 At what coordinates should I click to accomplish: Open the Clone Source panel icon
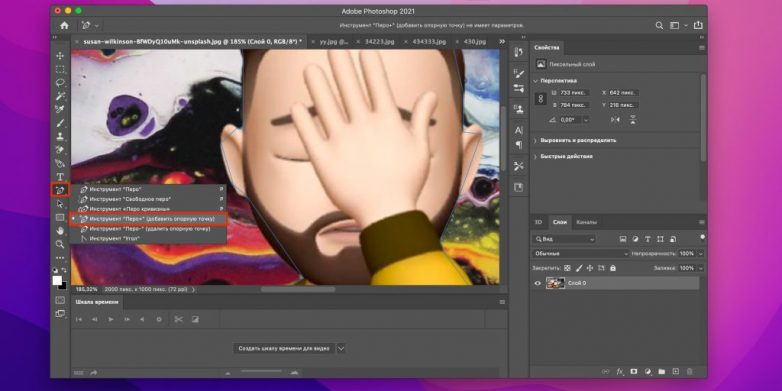[x=519, y=109]
